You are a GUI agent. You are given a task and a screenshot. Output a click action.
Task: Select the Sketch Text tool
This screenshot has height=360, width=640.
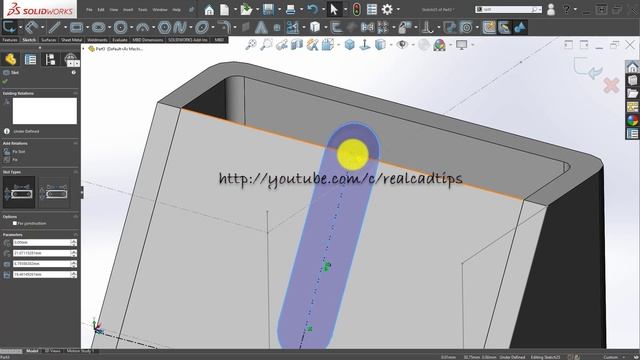pyautogui.click(x=261, y=28)
